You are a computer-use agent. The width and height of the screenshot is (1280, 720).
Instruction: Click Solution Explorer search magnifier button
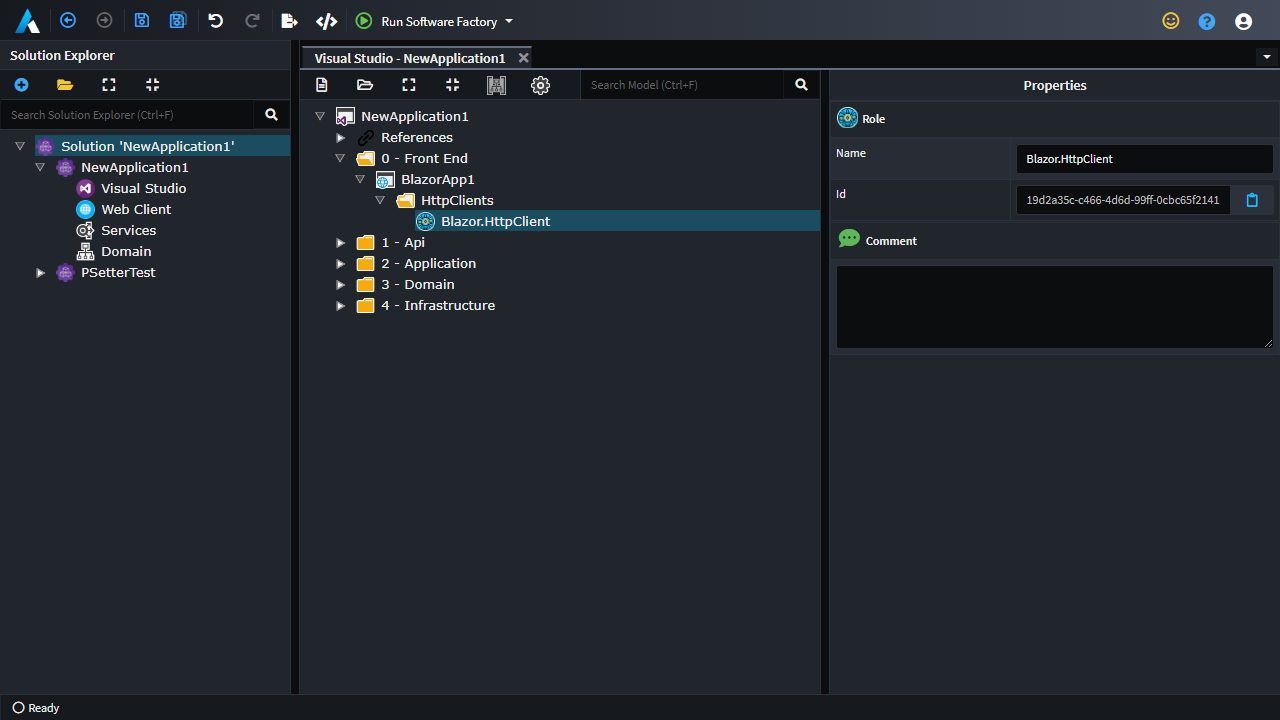coord(271,115)
